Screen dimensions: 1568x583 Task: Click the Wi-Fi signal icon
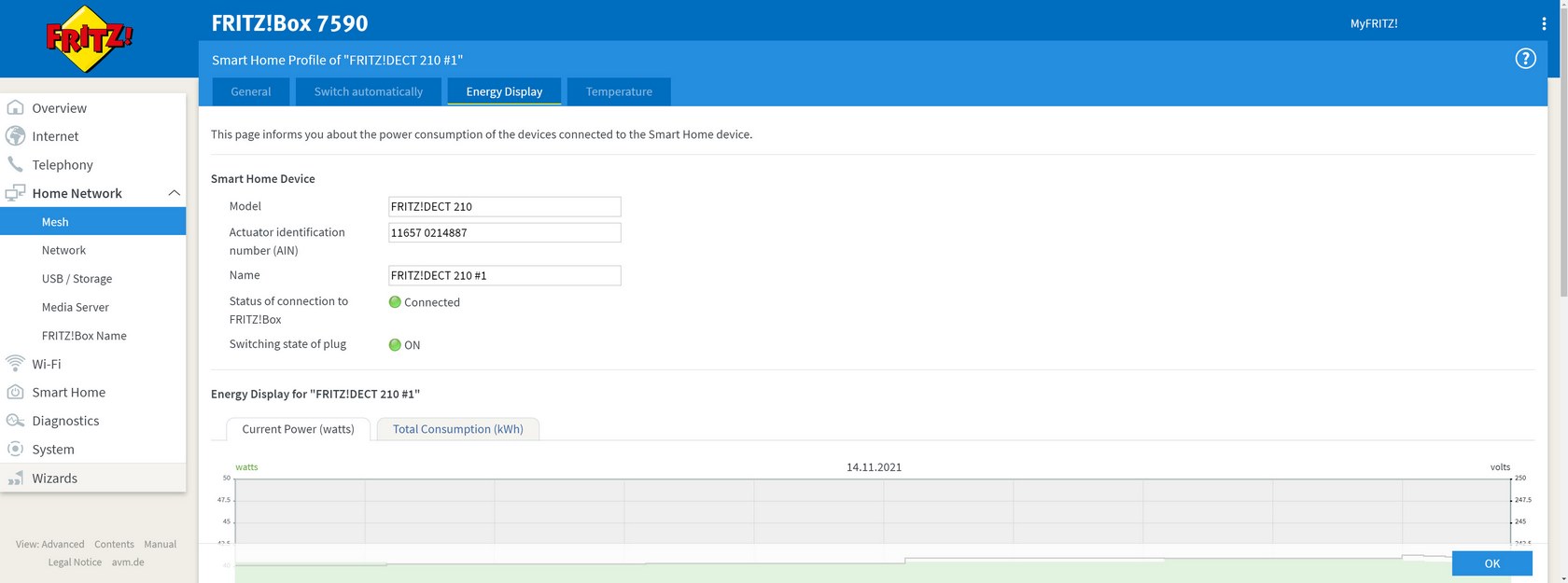(x=15, y=364)
